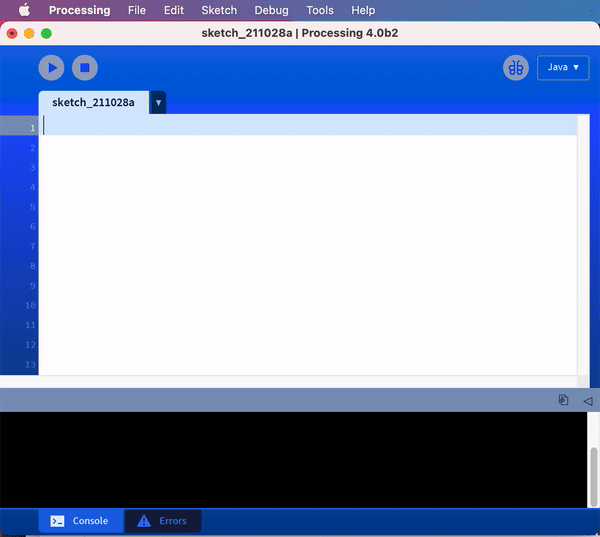Switch to the Errors tab

coord(163,521)
